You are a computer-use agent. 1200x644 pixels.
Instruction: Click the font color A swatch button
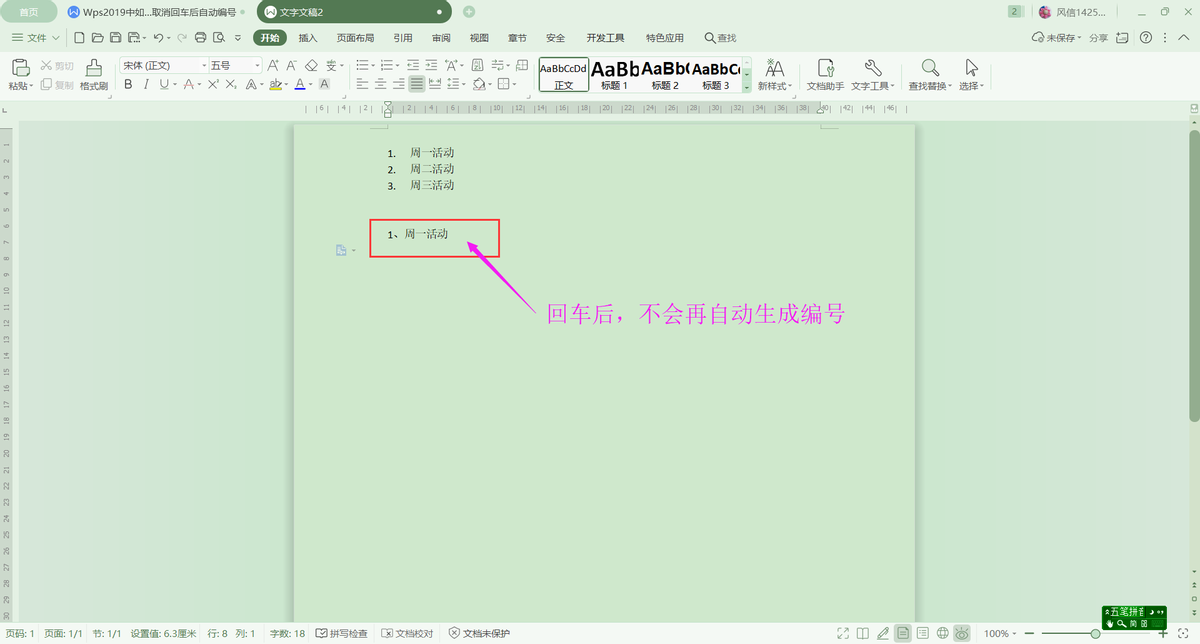coord(299,85)
